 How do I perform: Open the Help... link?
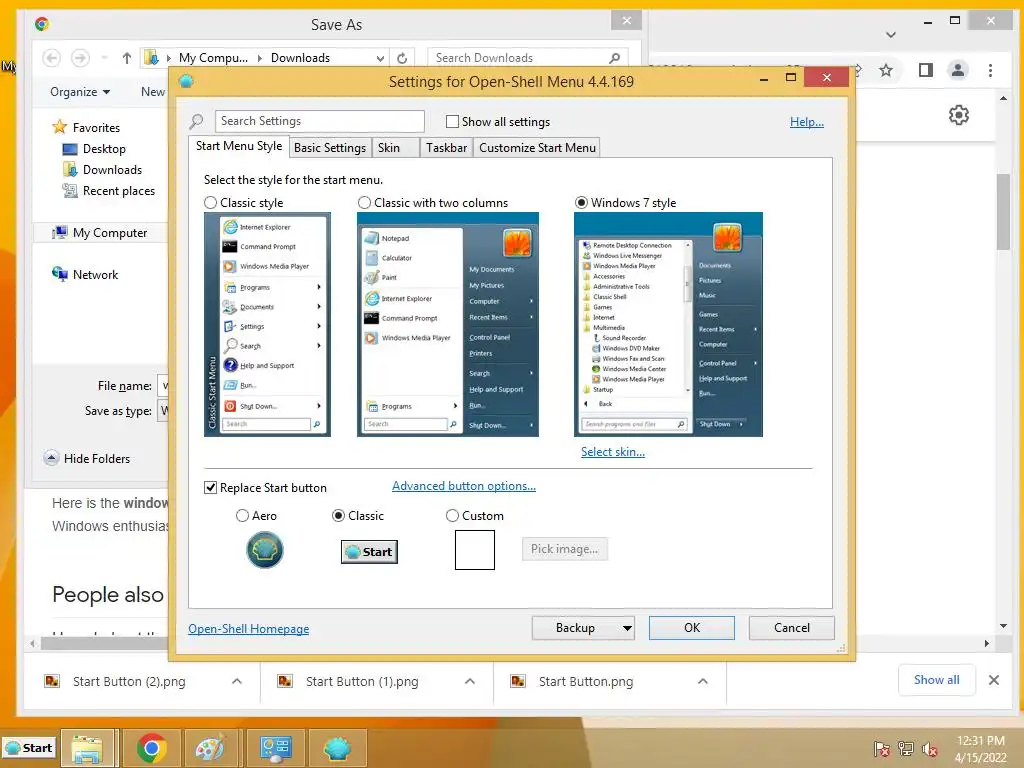(807, 122)
